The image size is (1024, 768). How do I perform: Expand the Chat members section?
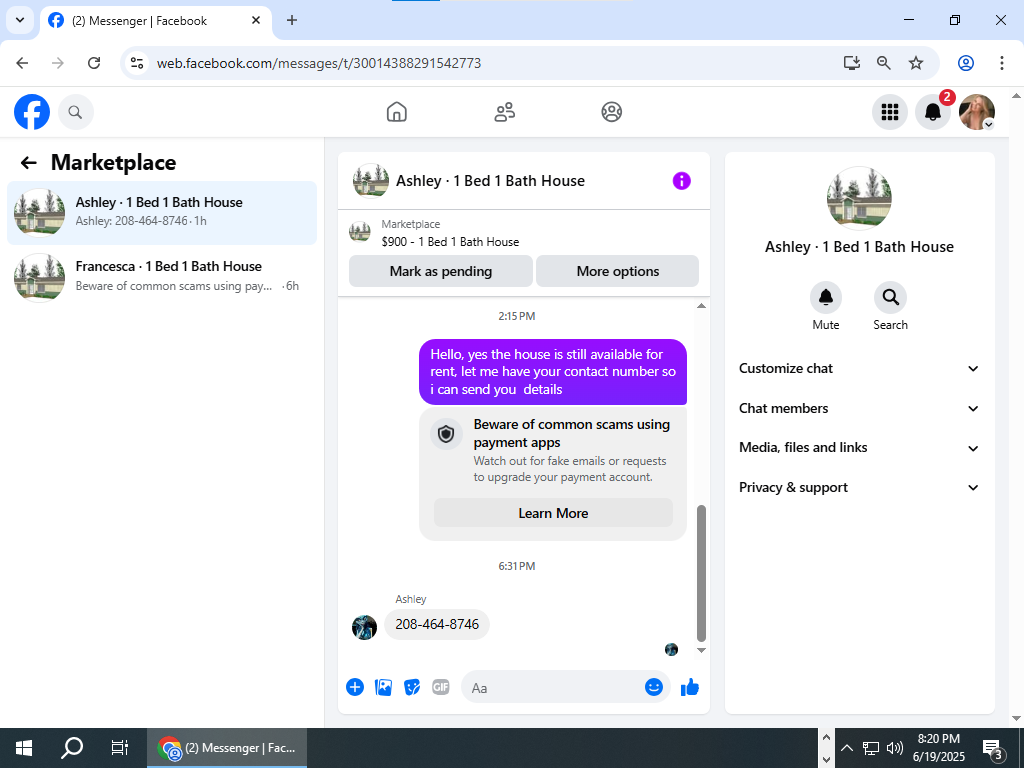coord(859,408)
